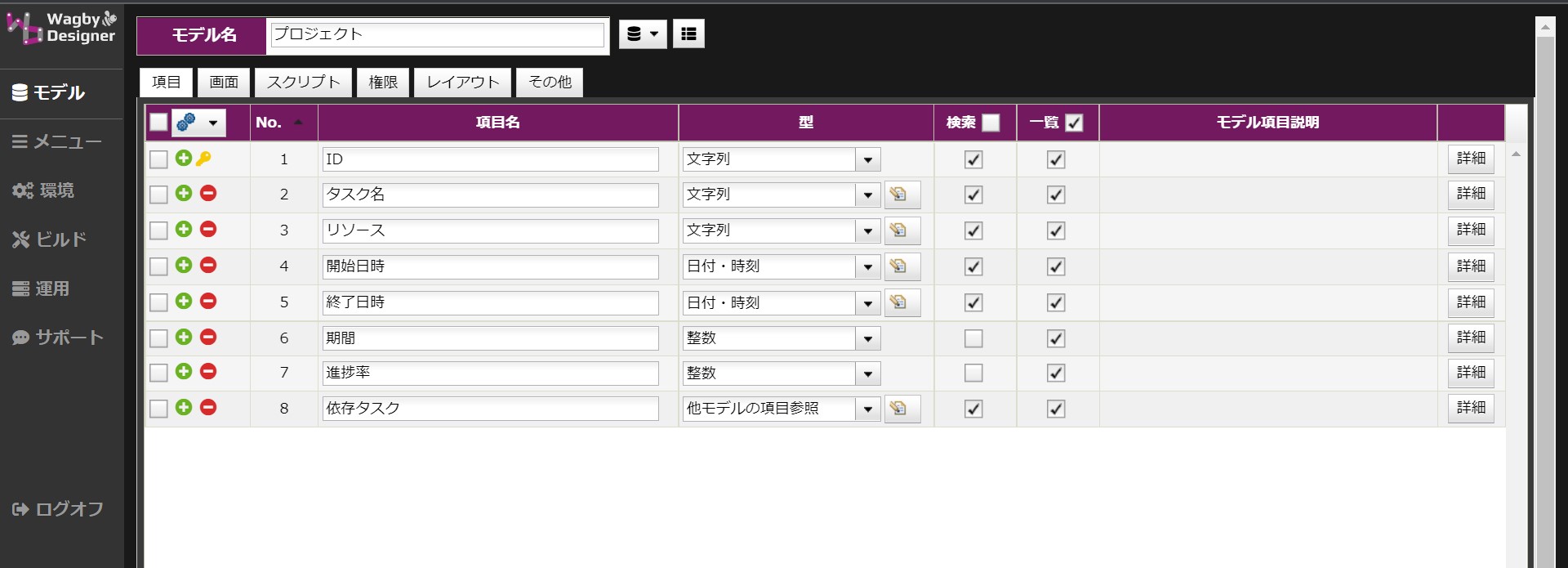1568x568 pixels.
Task: Add a row after タスク名
Action: pyautogui.click(x=184, y=193)
